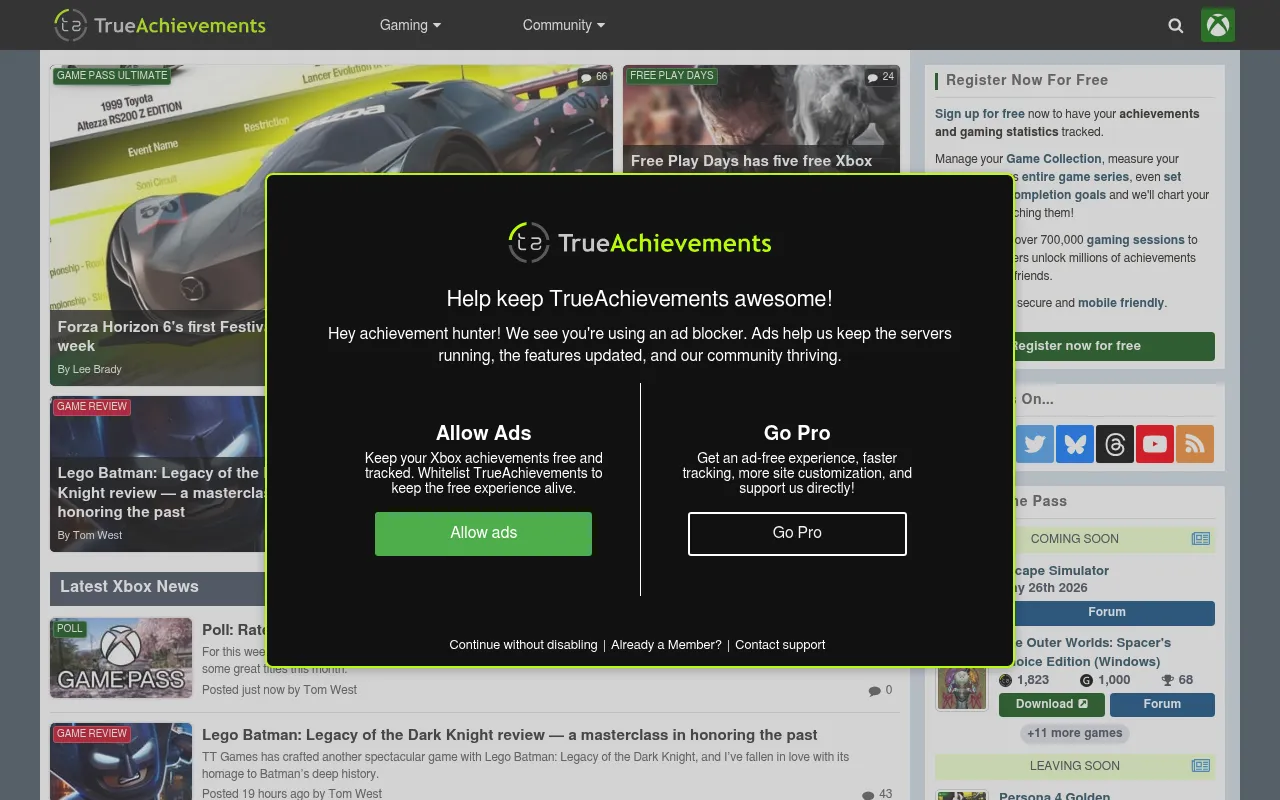Click the Download button for Outer Worlds

coord(1052,704)
